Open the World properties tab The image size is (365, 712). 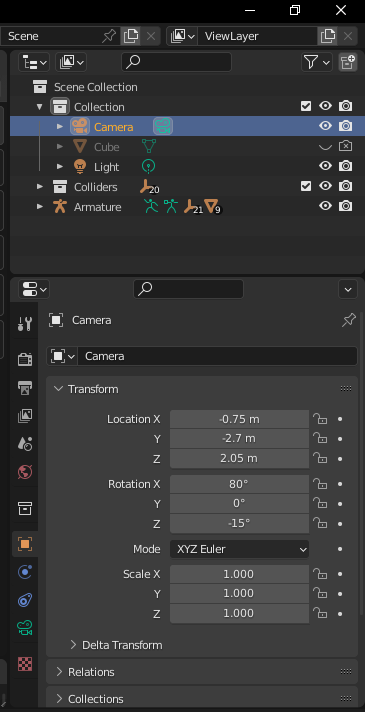tap(25, 472)
